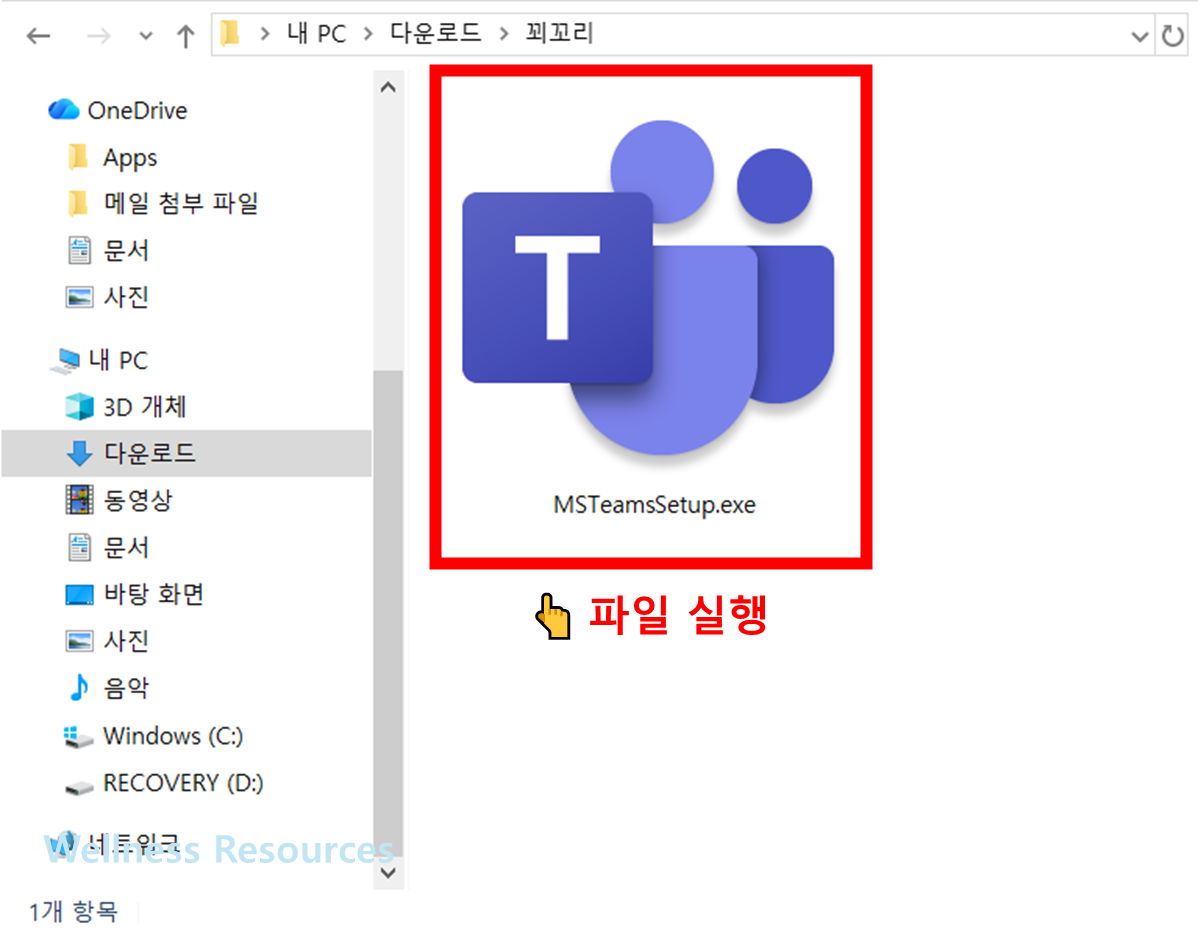Click the RECOVERY (D:) drive icon

coord(79,786)
